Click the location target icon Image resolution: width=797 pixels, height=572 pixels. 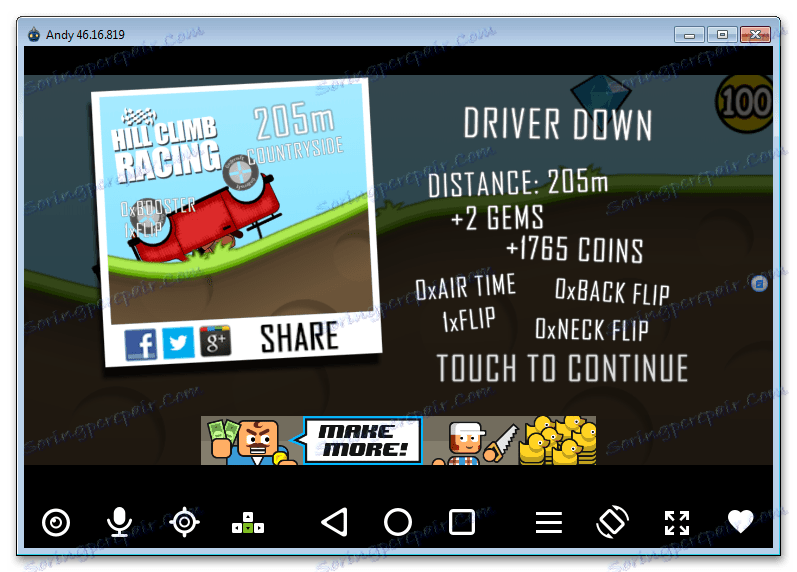[x=184, y=522]
